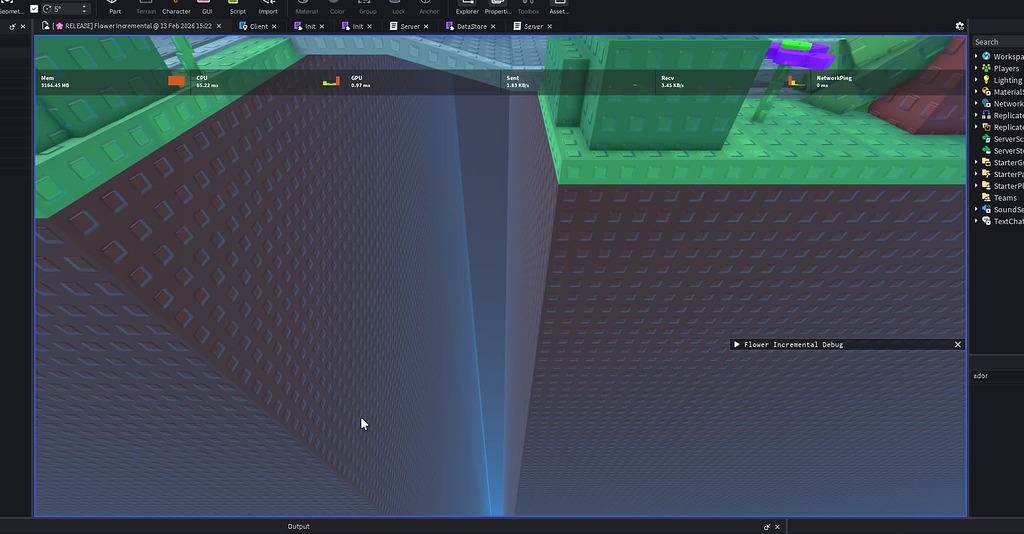The width and height of the screenshot is (1024, 534).
Task: Click the Script toolbar button
Action: 238,7
